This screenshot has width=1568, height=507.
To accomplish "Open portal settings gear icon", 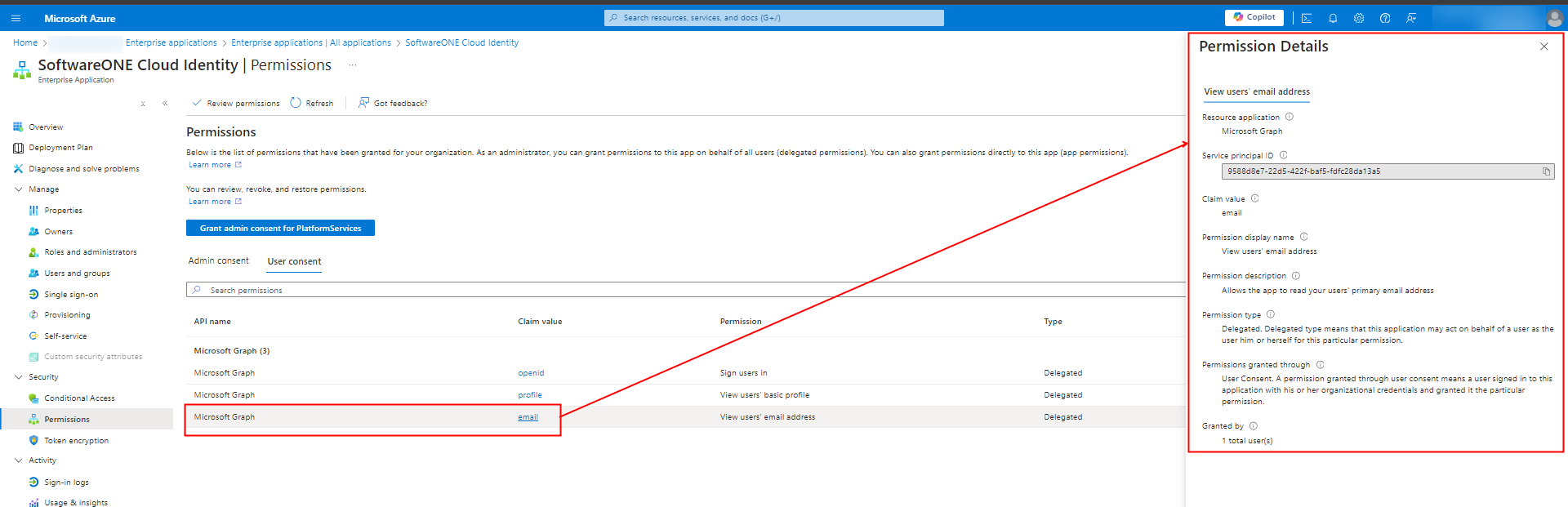I will pyautogui.click(x=1359, y=18).
